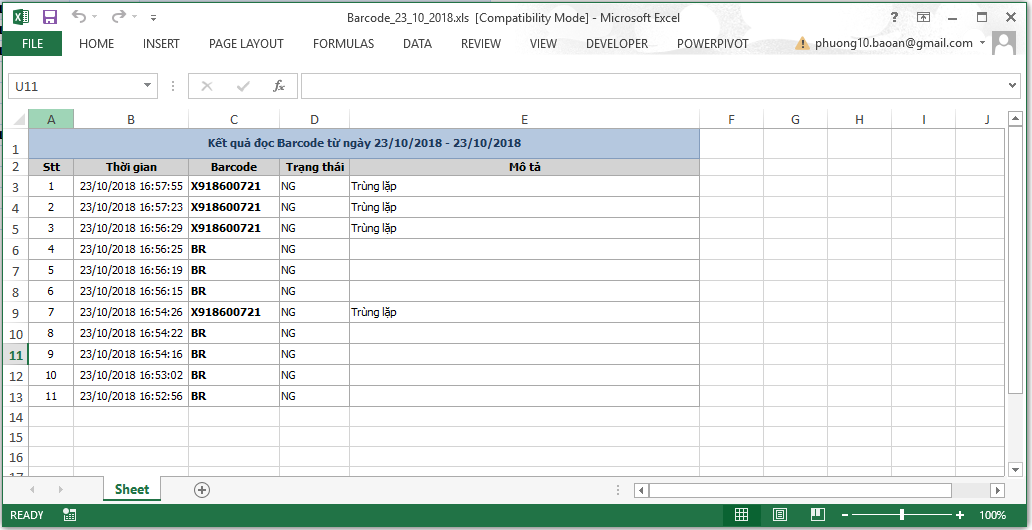
Task: Expand the Name Box dropdown arrow
Action: point(148,86)
